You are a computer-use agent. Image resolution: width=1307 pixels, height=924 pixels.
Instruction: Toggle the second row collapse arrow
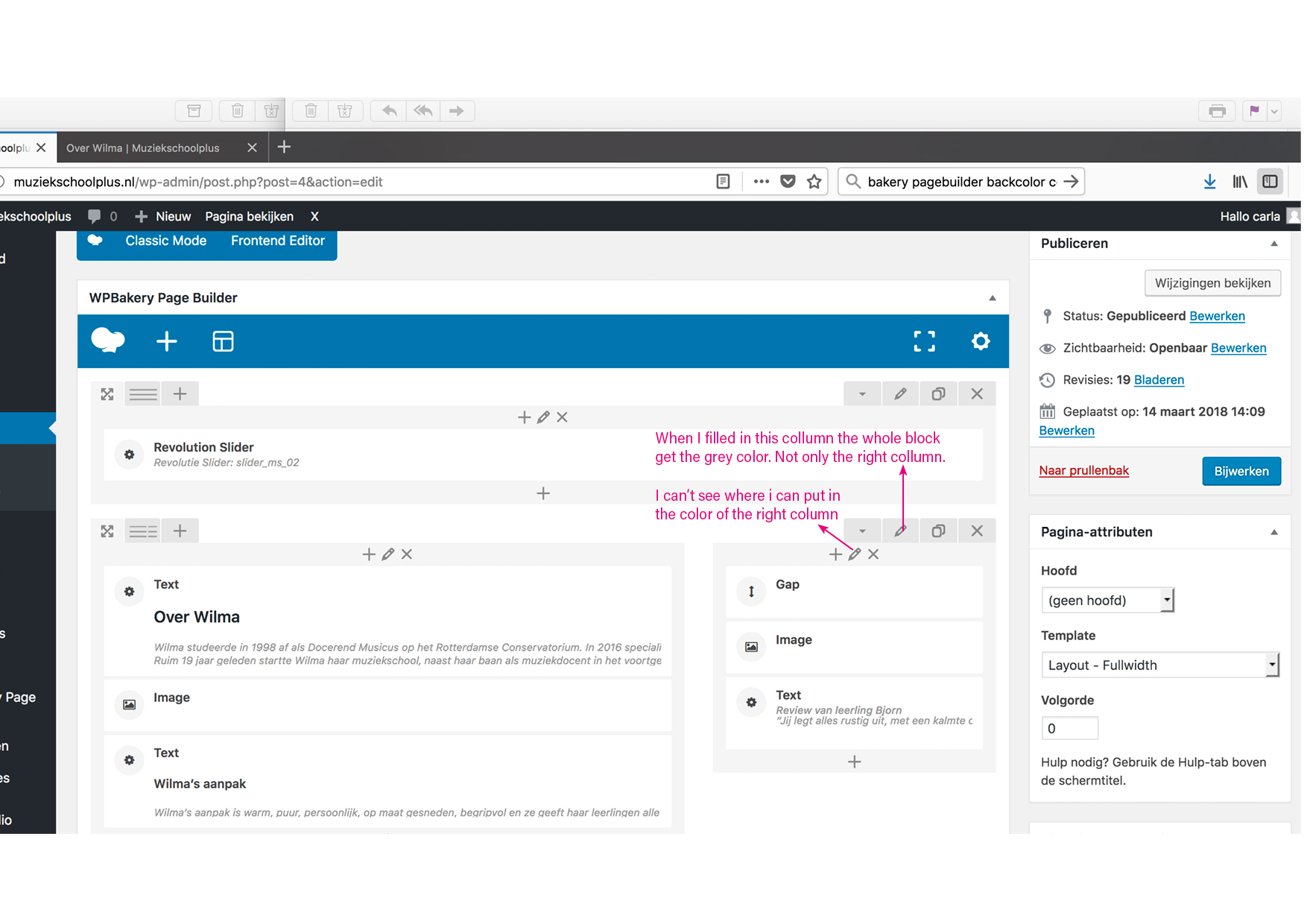point(862,531)
